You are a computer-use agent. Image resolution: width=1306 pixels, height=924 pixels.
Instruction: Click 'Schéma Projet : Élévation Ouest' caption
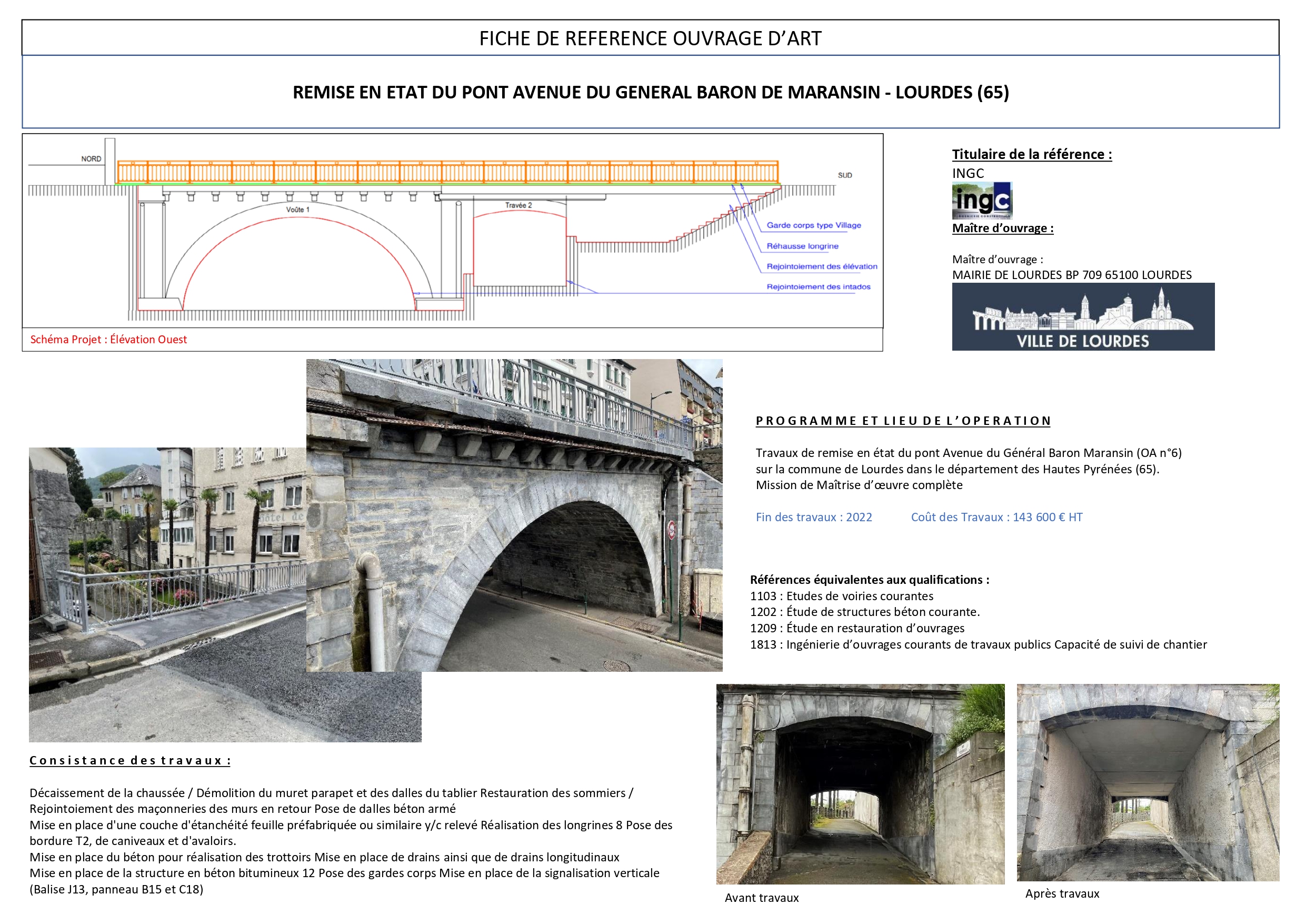click(108, 340)
